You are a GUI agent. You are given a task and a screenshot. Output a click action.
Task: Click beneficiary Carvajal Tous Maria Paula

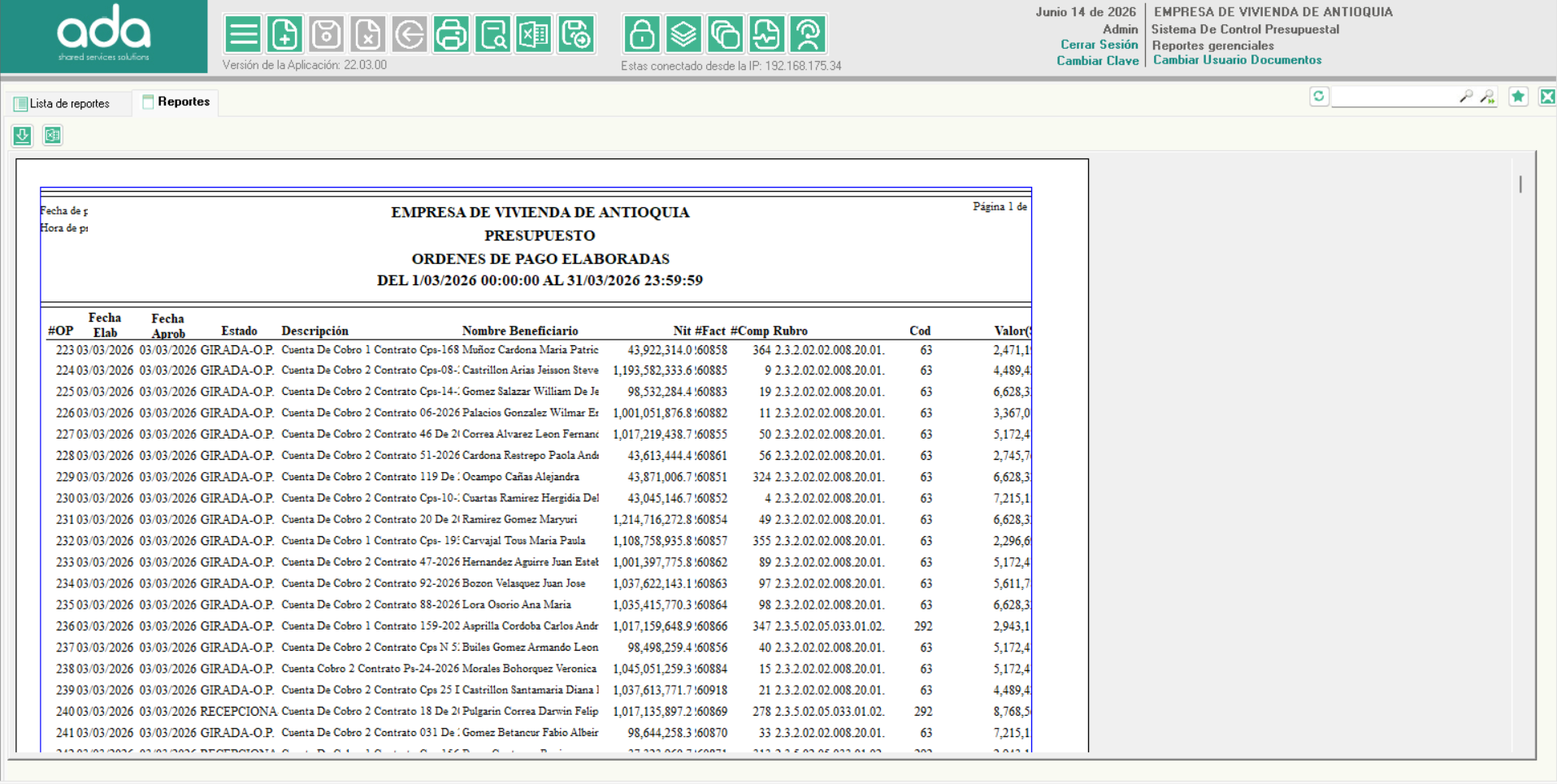point(523,540)
